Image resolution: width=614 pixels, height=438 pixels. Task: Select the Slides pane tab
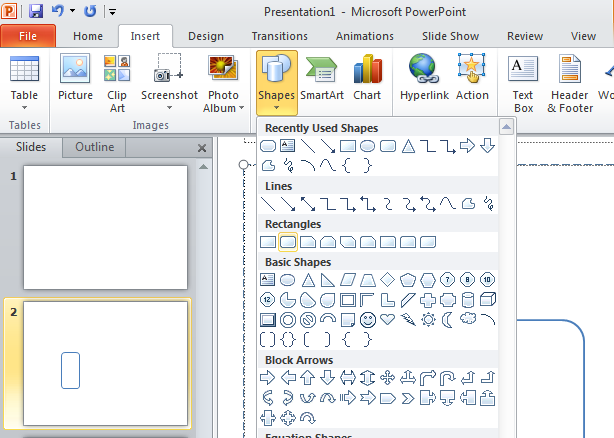point(31,147)
